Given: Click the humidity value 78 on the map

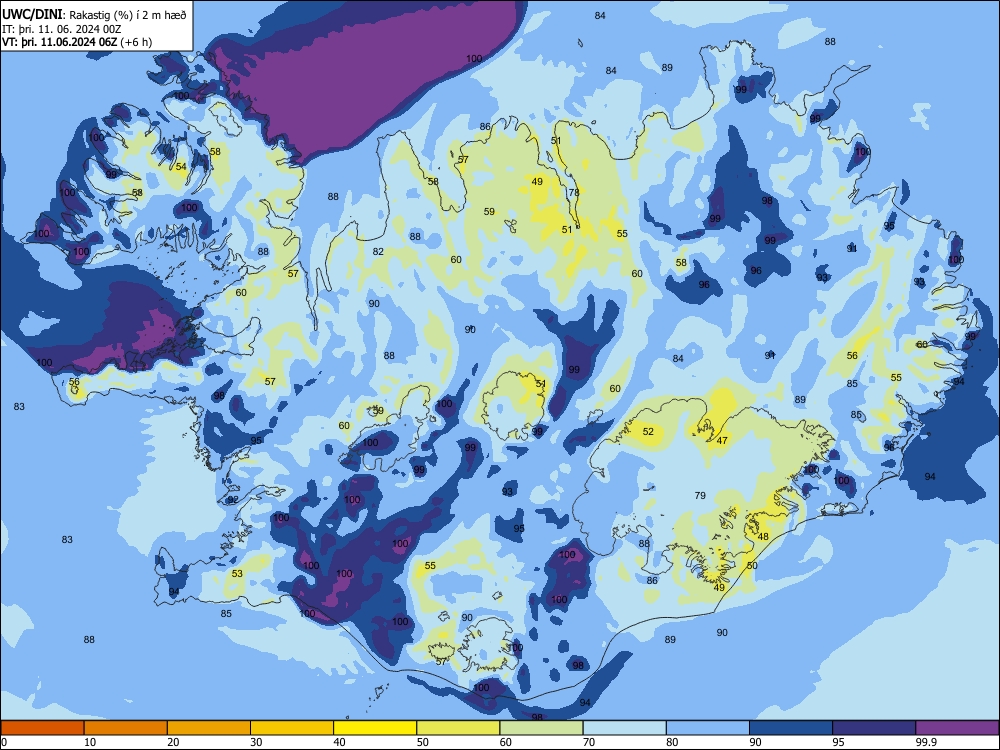Looking at the screenshot, I should [x=574, y=193].
